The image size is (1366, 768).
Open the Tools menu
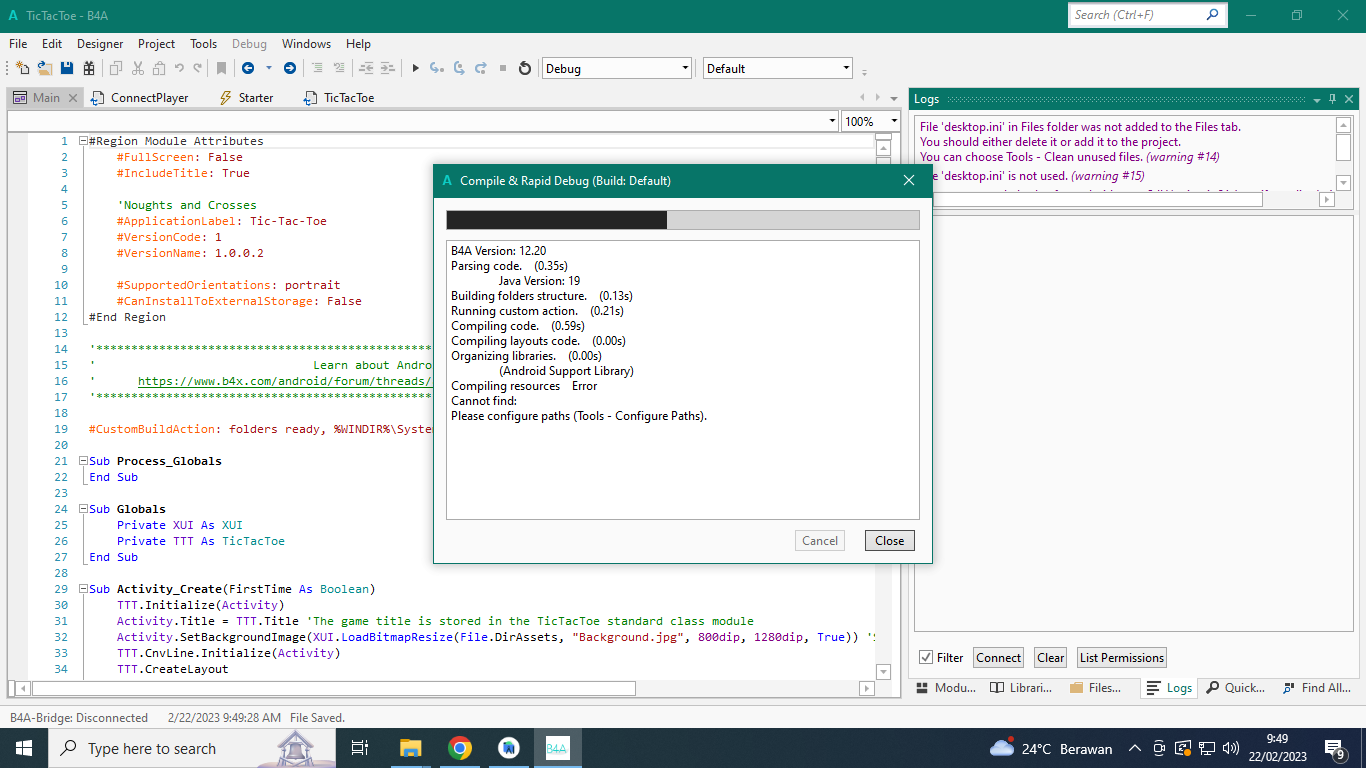[203, 44]
